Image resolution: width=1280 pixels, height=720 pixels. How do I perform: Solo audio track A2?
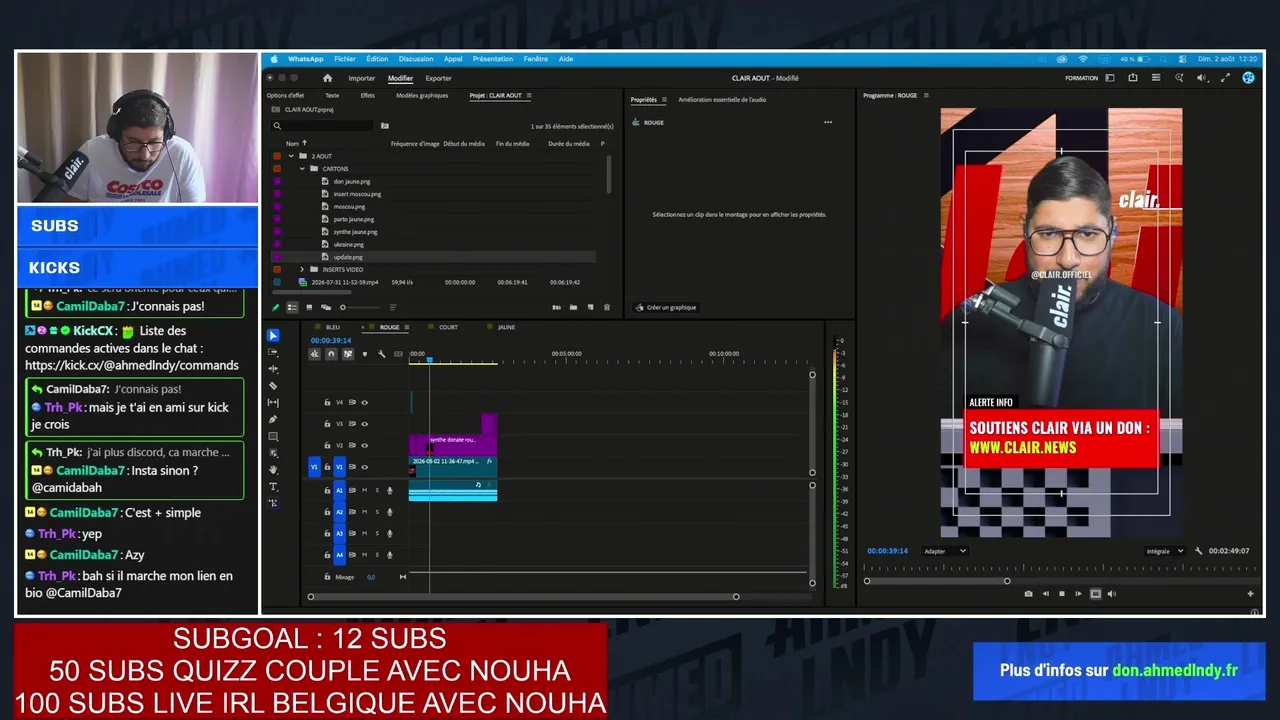click(x=377, y=512)
